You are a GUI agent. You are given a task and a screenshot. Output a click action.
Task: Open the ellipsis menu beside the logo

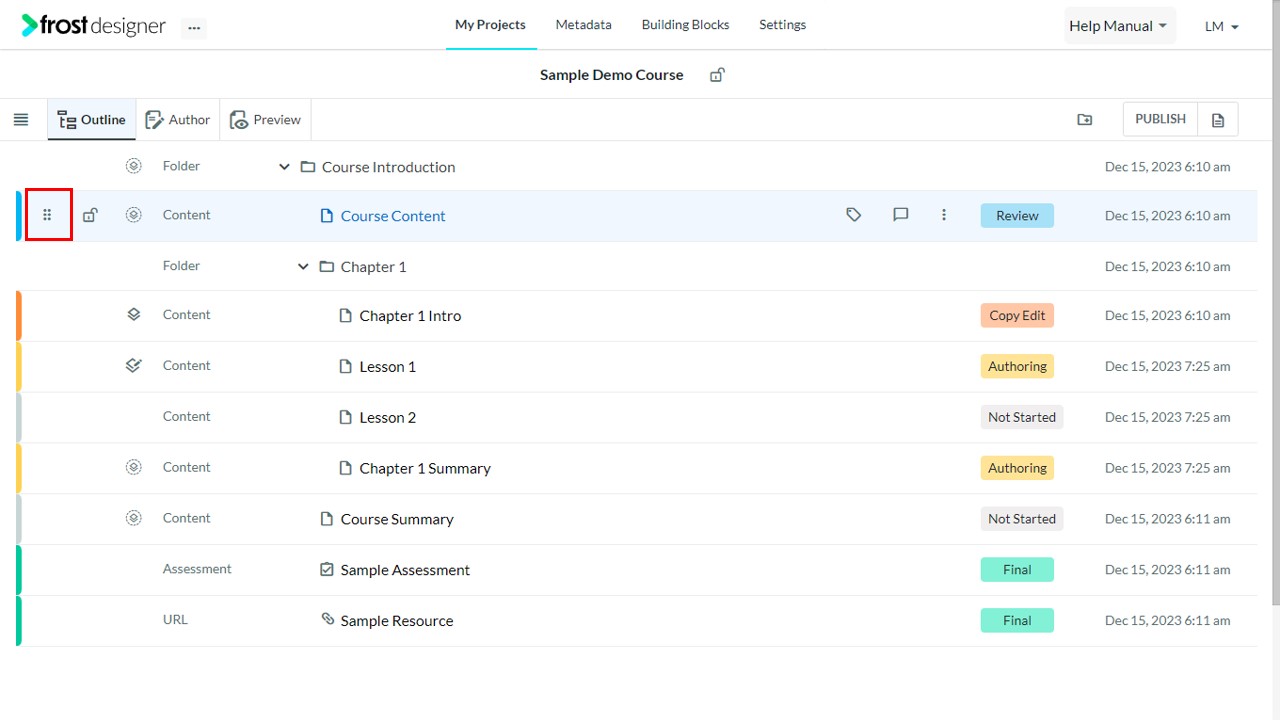point(194,28)
